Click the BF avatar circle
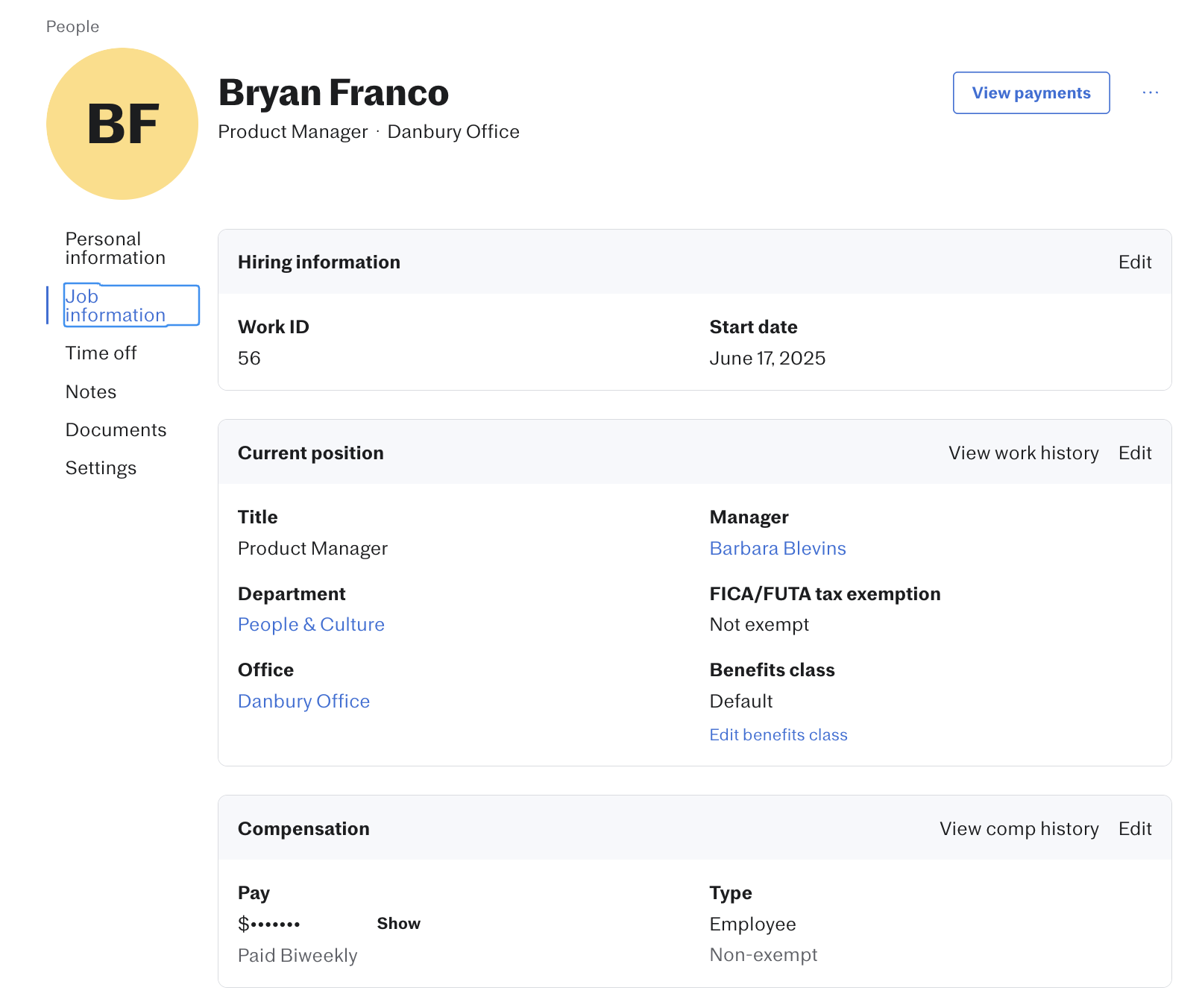Viewport: 1202px width, 1008px height. [x=122, y=124]
